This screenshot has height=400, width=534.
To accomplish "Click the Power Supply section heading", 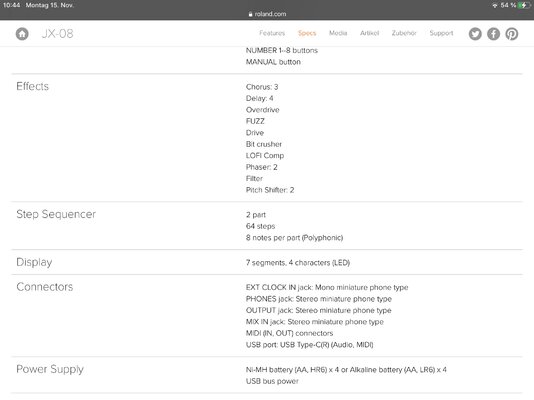I will coord(50,369).
